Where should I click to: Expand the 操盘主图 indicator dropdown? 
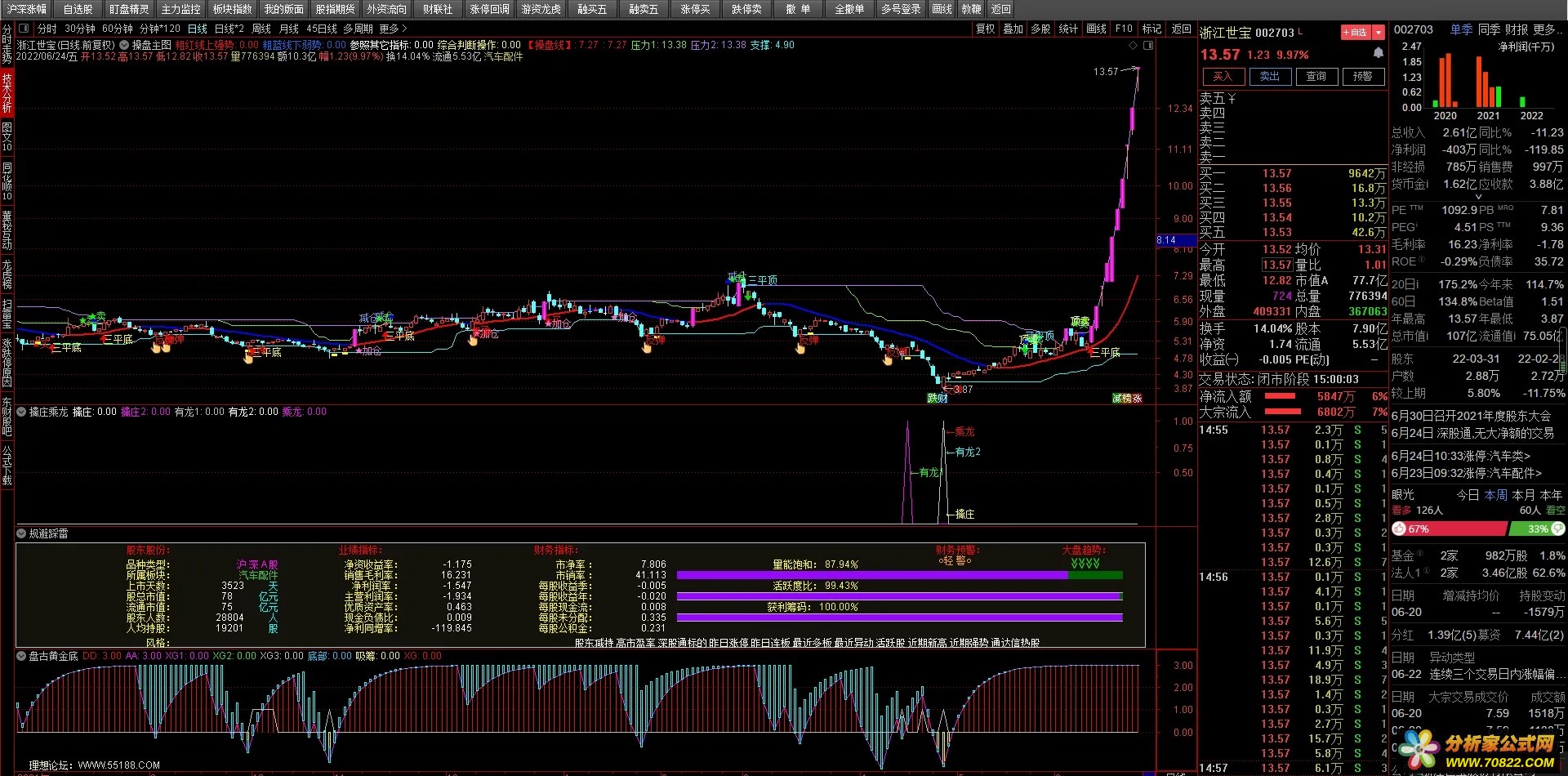coord(124,45)
